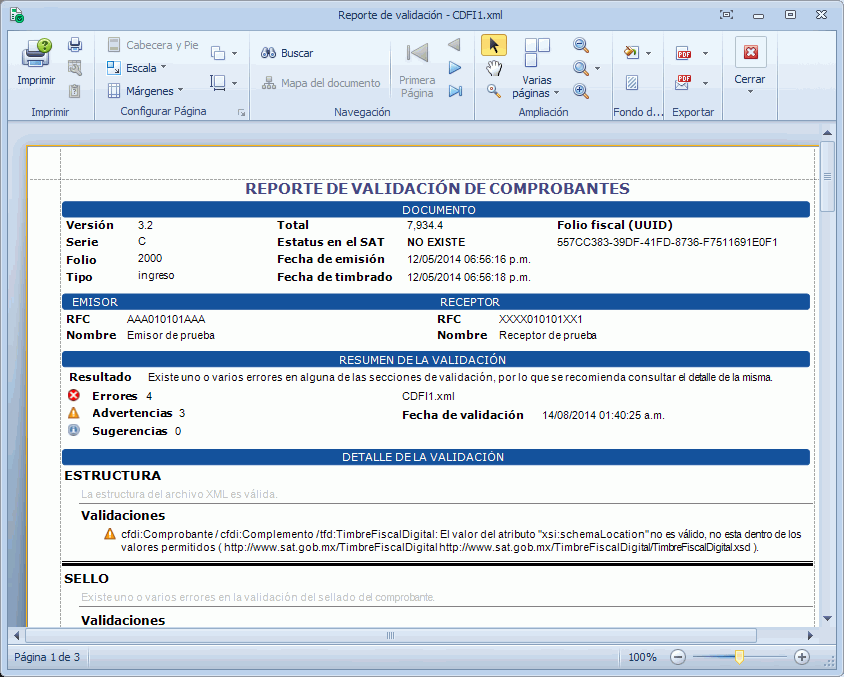
Task: Click the watermark icon
Action: 632,83
